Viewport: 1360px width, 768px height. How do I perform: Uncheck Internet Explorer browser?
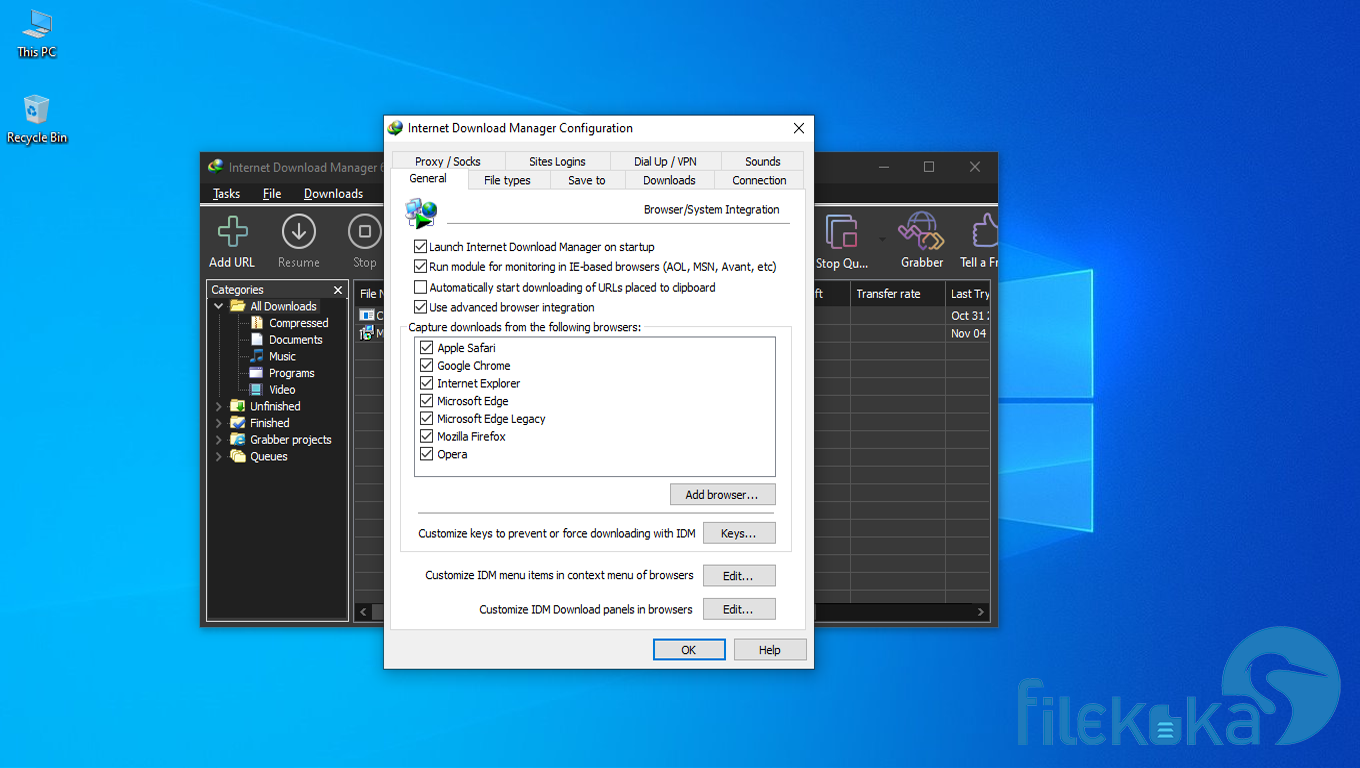tap(427, 383)
